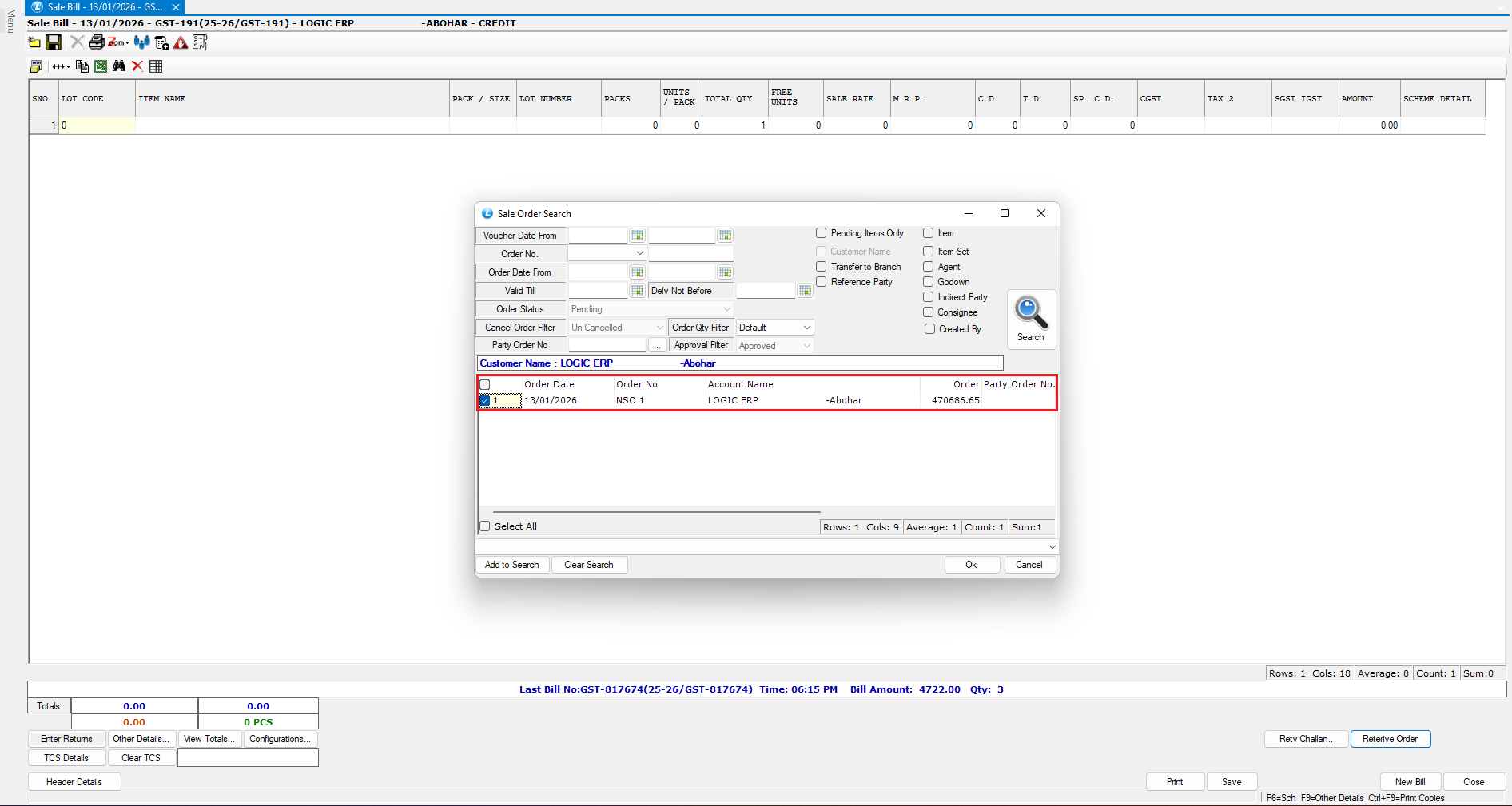1512x806 pixels.
Task: Click the printer icon in toolbar
Action: click(96, 42)
